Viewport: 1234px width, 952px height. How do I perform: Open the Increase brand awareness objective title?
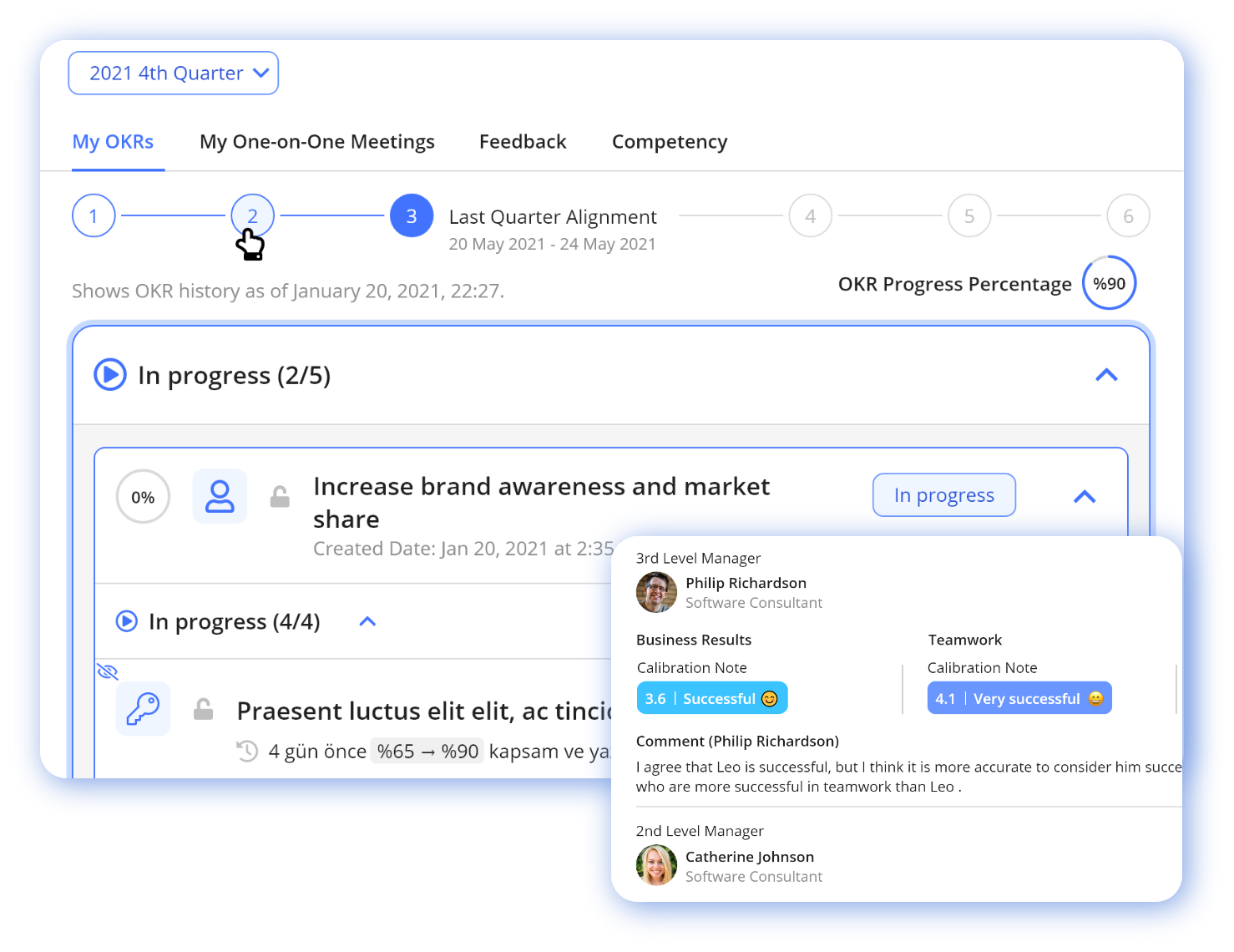(x=542, y=503)
